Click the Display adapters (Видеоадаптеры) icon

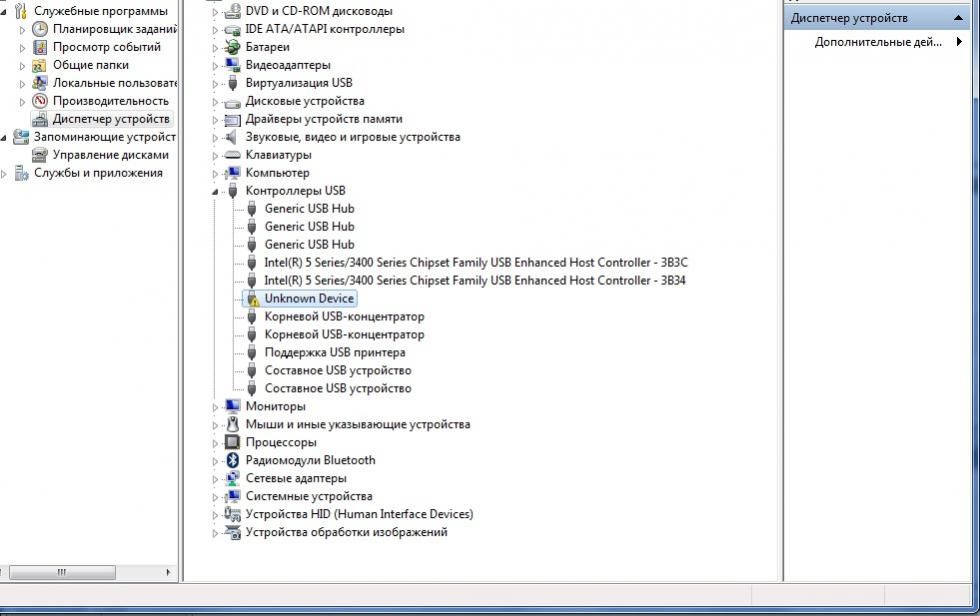pos(232,65)
